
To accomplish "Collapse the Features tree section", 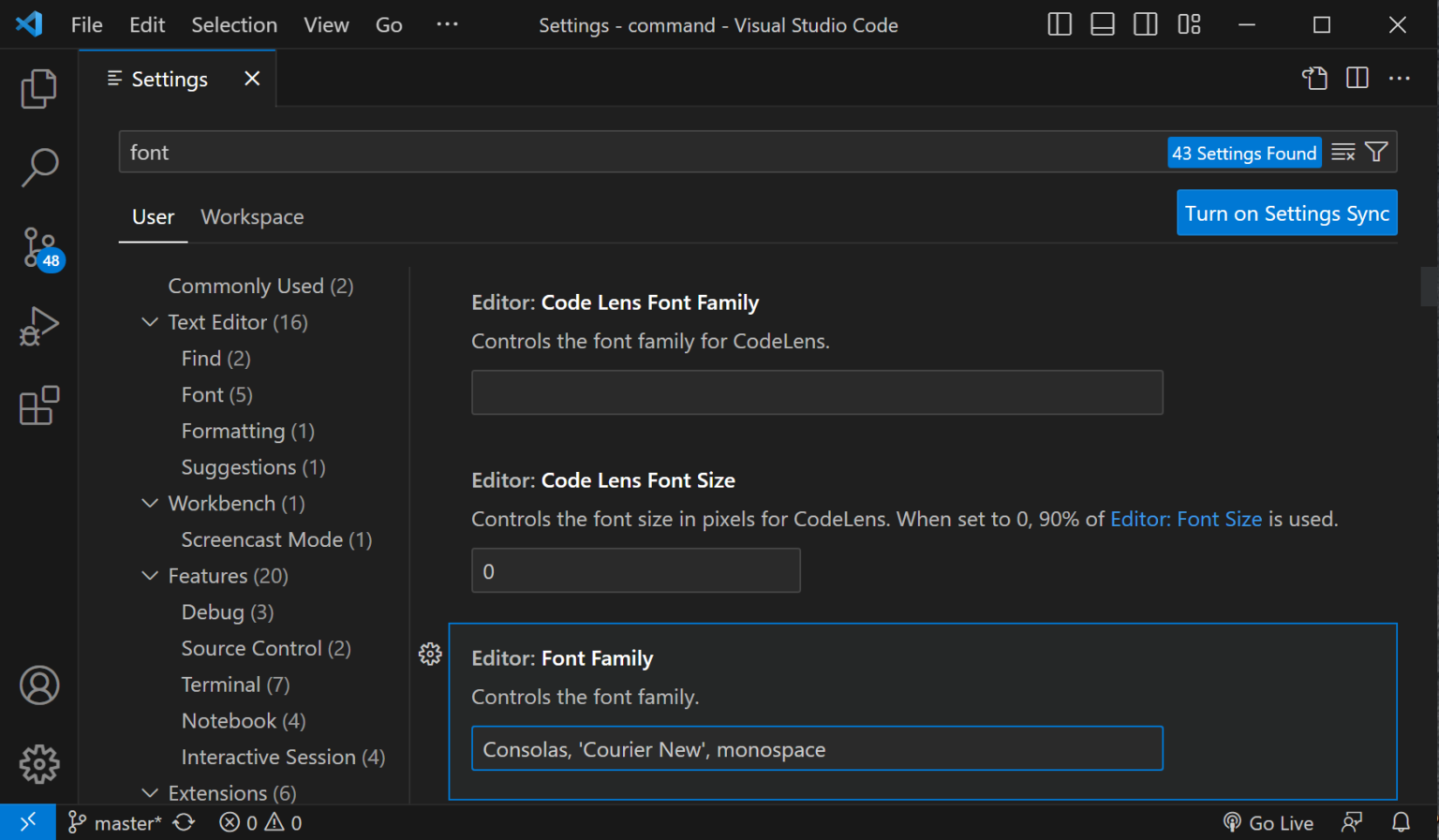I will pos(150,576).
